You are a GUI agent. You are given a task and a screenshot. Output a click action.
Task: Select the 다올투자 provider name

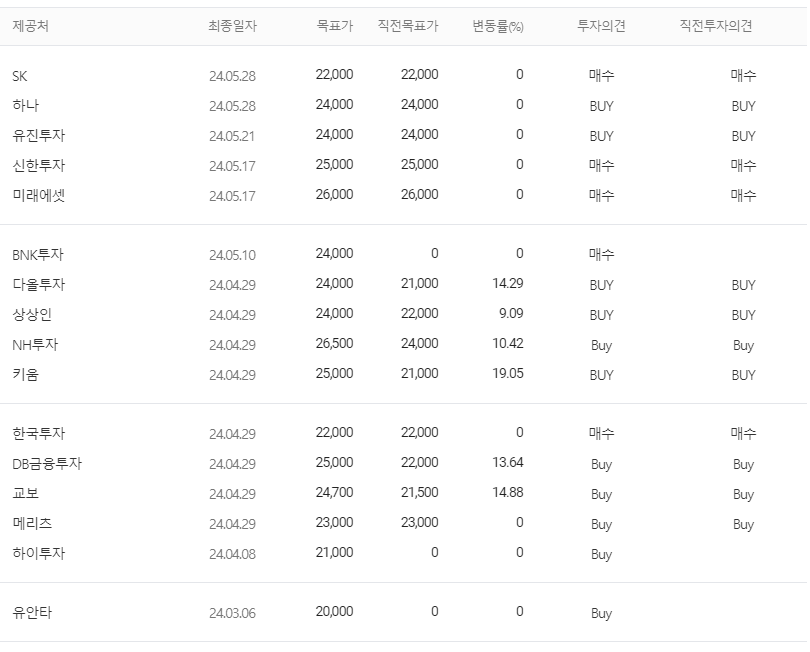[x=39, y=285]
